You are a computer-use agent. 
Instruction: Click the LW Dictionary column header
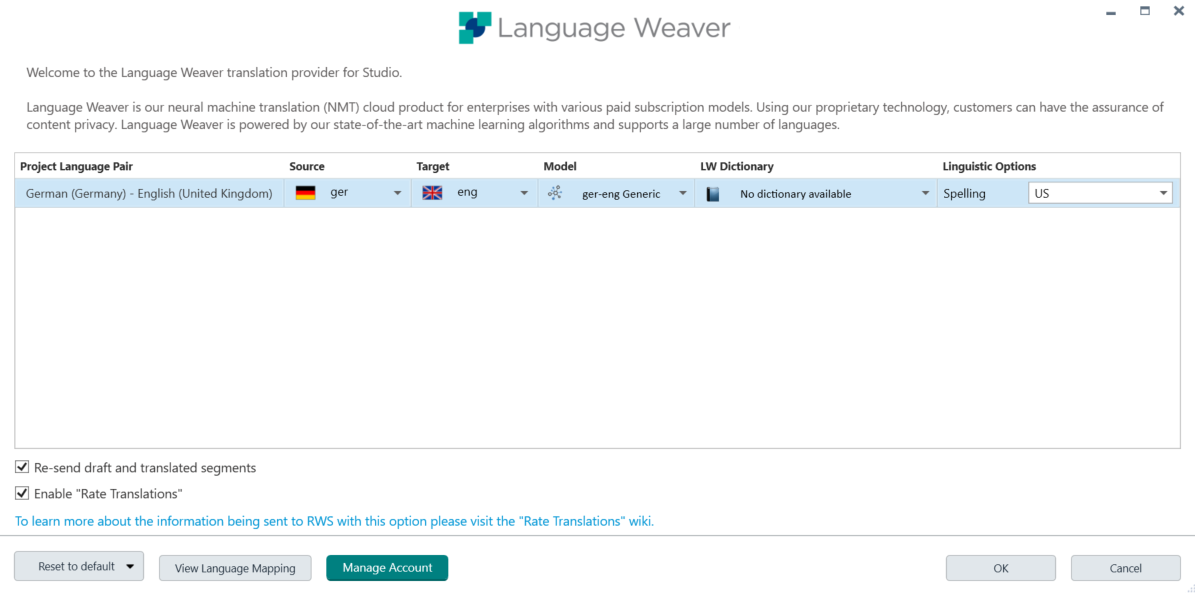pyautogui.click(x=737, y=166)
